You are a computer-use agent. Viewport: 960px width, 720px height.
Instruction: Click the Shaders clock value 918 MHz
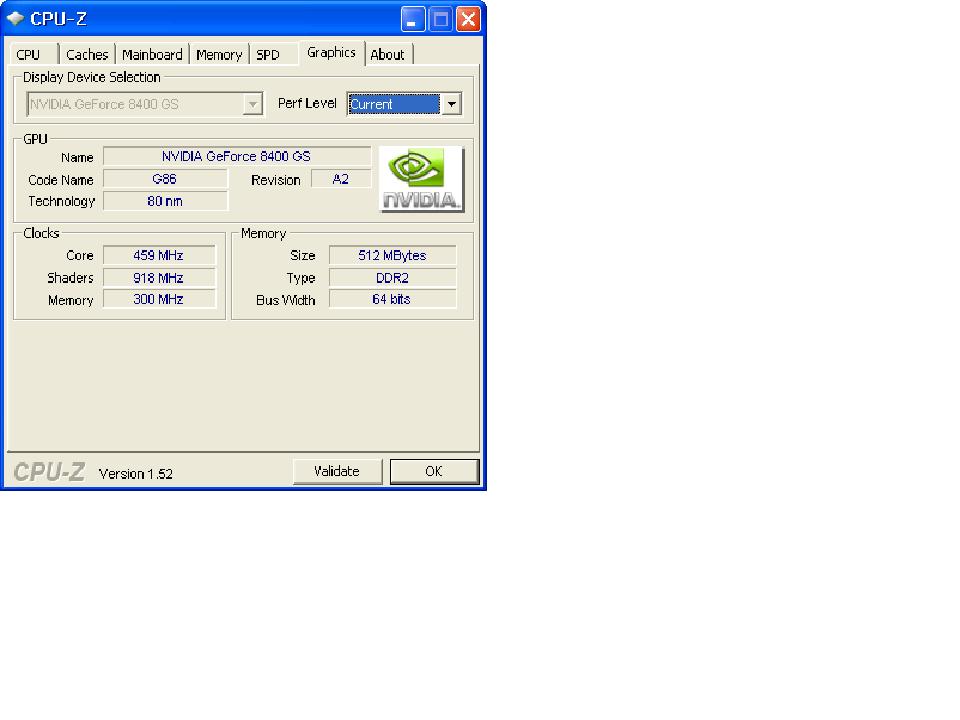[159, 278]
